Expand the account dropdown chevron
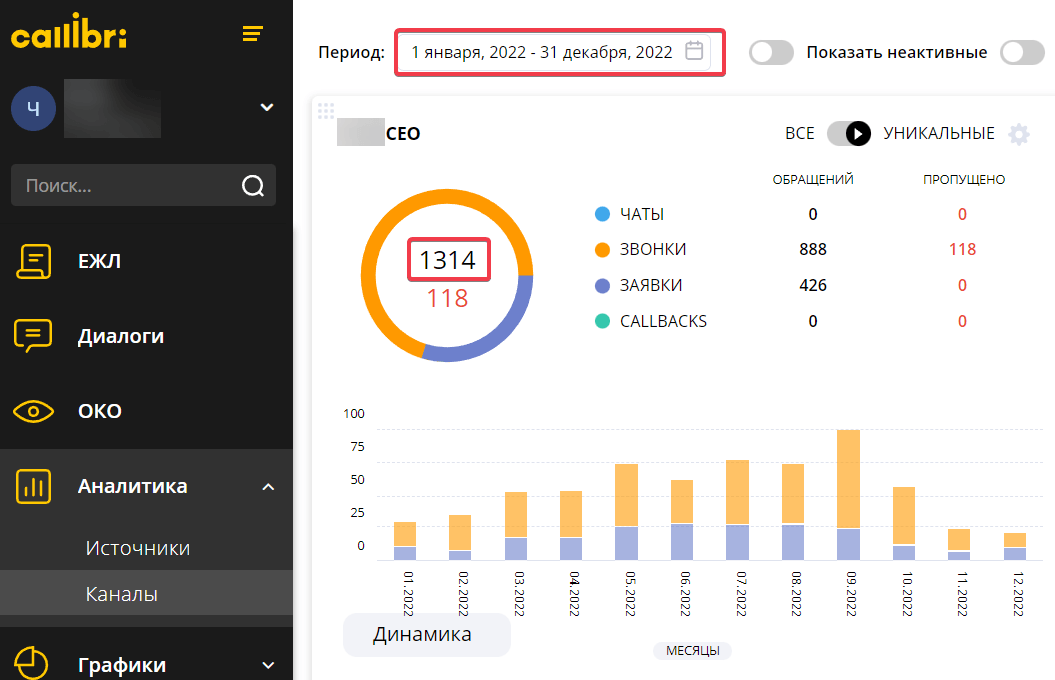This screenshot has height=680, width=1055. (267, 108)
